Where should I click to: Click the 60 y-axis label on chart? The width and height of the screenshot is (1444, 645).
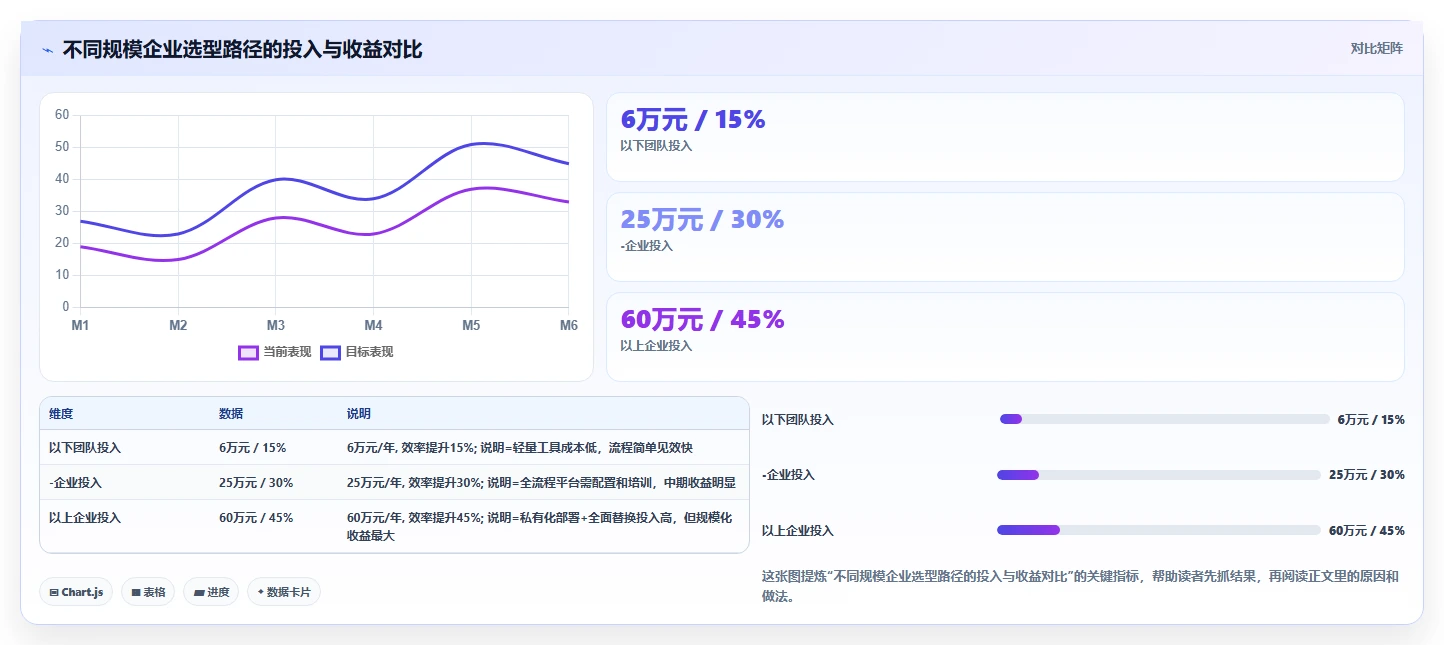62,115
